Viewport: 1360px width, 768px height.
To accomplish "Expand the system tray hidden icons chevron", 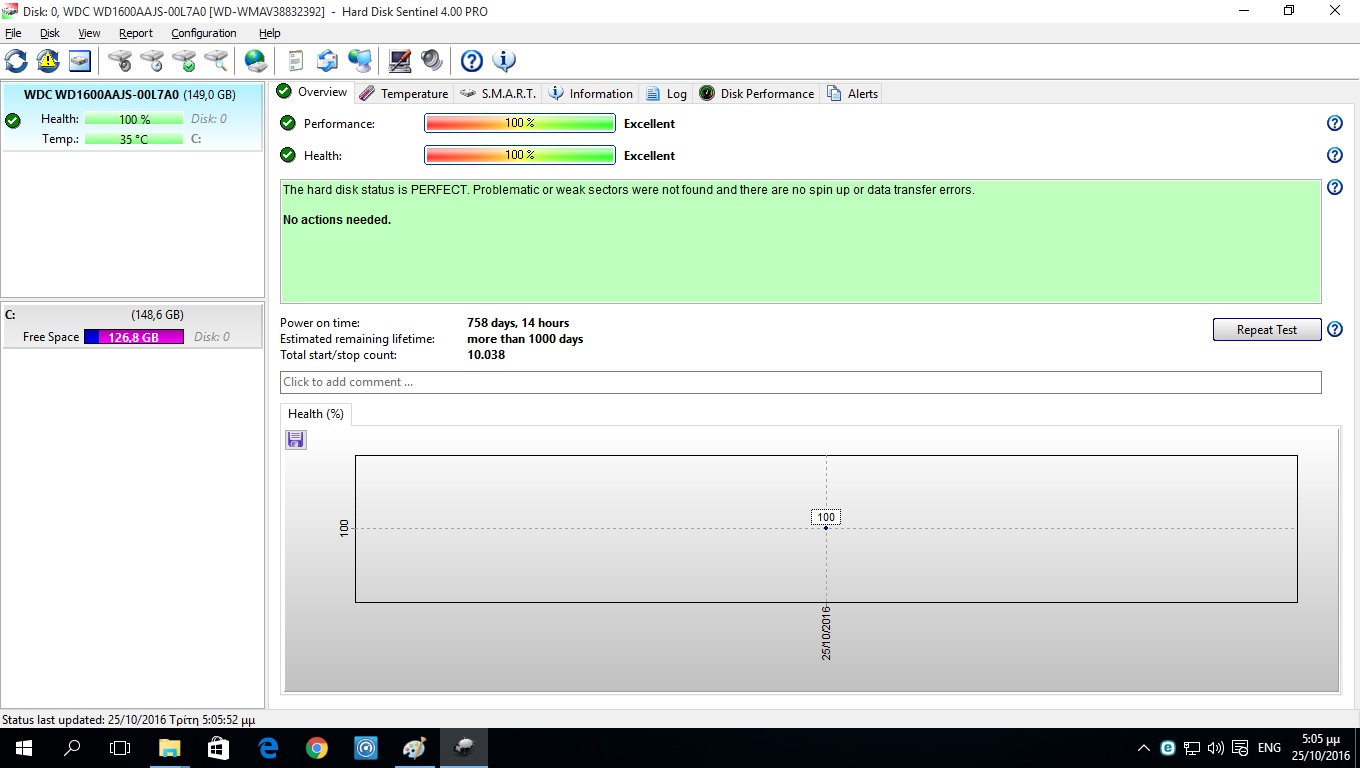I will point(1144,748).
